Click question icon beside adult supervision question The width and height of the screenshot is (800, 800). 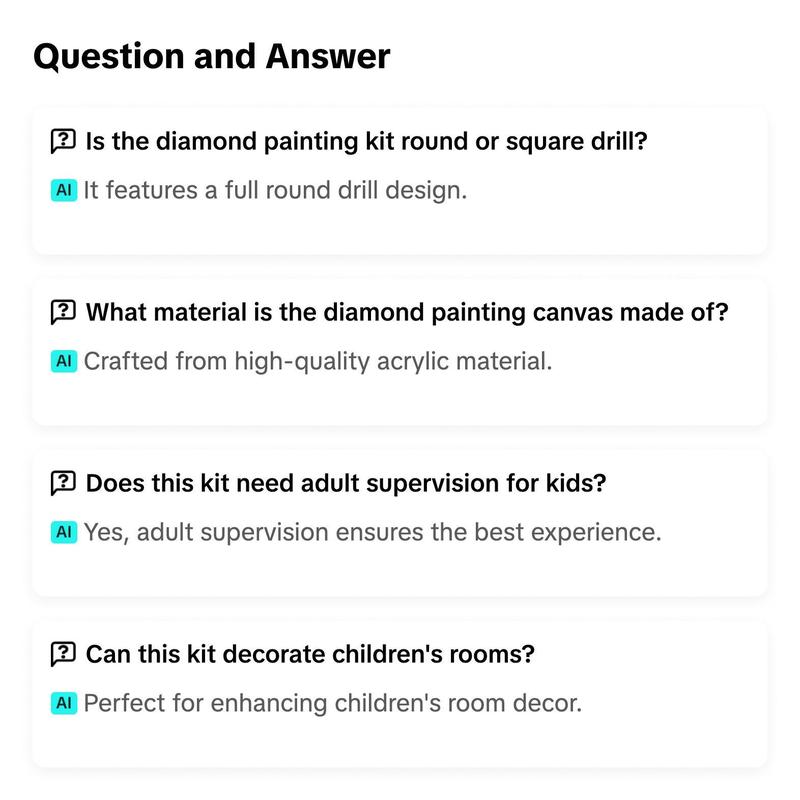[x=63, y=483]
